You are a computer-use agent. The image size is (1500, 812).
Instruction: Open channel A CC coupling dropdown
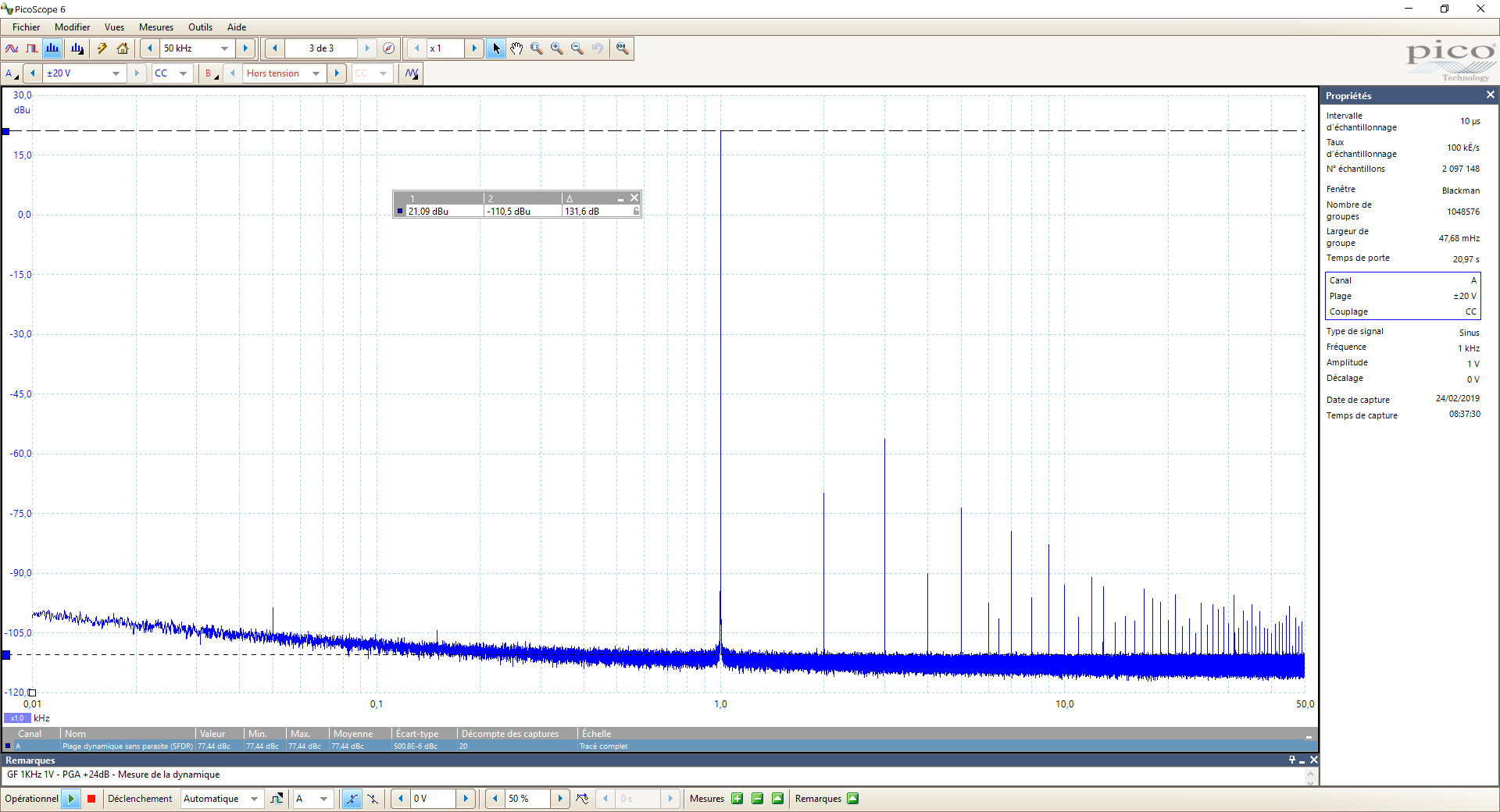[x=184, y=73]
